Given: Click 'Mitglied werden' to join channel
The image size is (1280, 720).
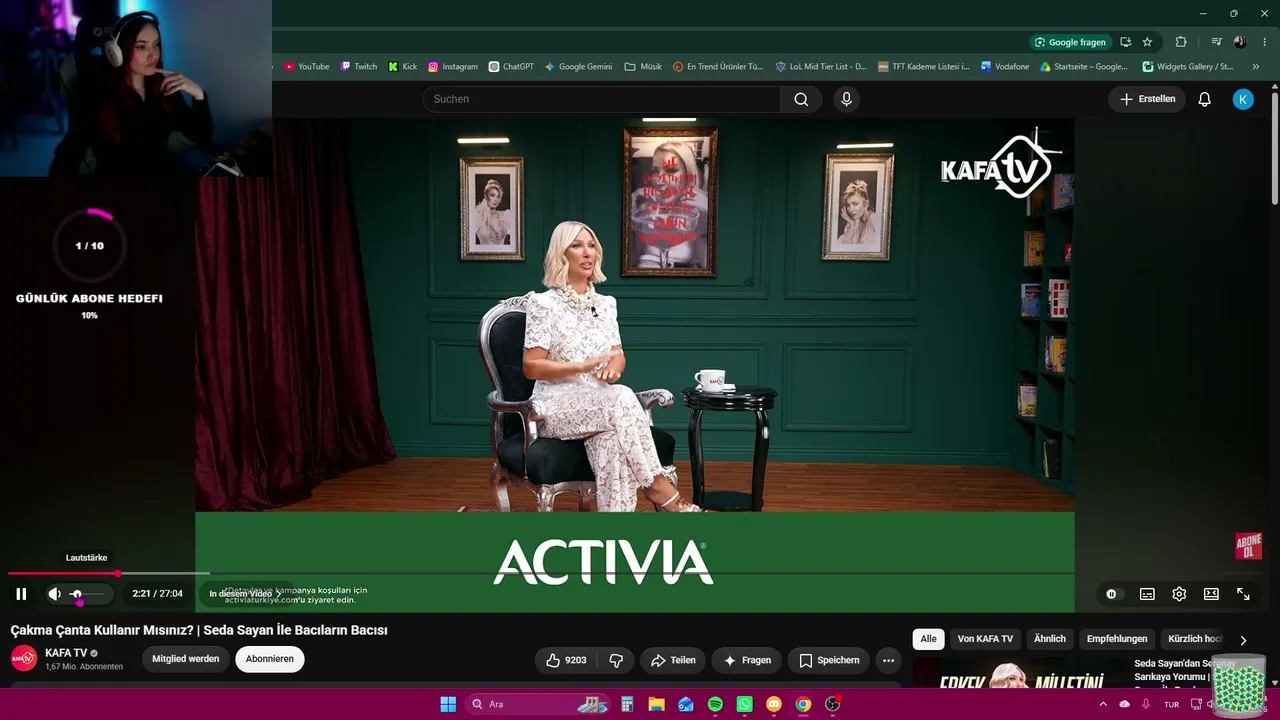Looking at the screenshot, I should [x=185, y=659].
